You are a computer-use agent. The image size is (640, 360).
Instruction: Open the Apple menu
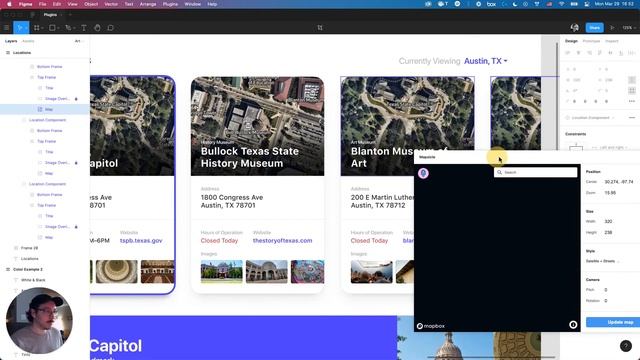(9, 4)
